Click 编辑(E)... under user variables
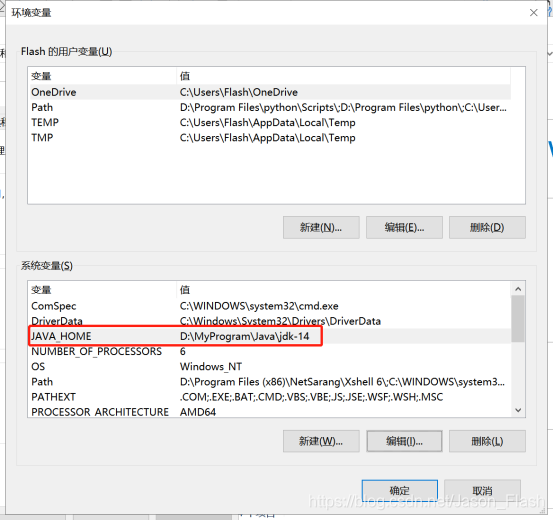554x520 pixels. [404, 228]
